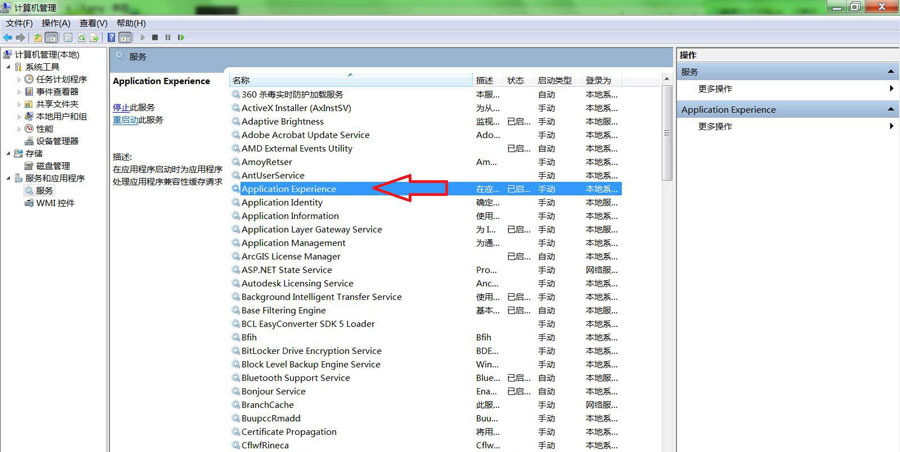Toggle the show/hide action pane icon
Viewport: 900px width, 452px height.
pos(126,37)
